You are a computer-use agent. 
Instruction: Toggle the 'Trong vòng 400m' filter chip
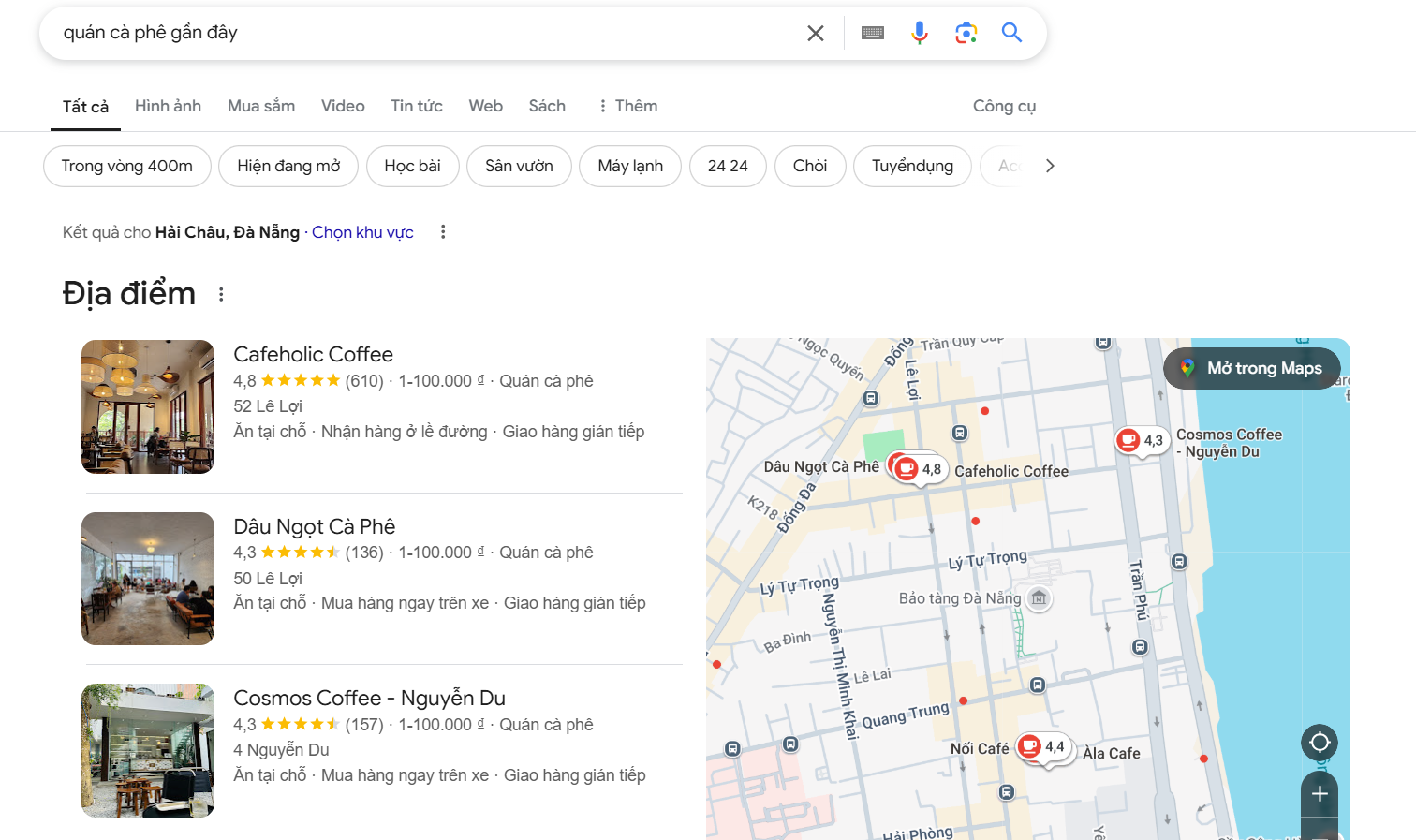coord(127,167)
